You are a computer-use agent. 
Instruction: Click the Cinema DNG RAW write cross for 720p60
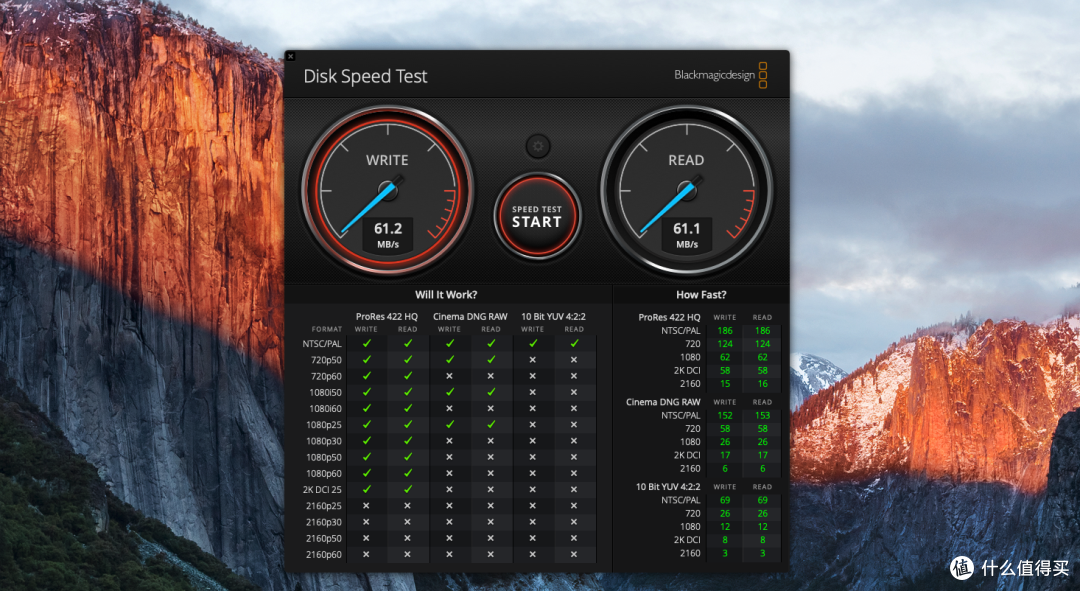[449, 376]
